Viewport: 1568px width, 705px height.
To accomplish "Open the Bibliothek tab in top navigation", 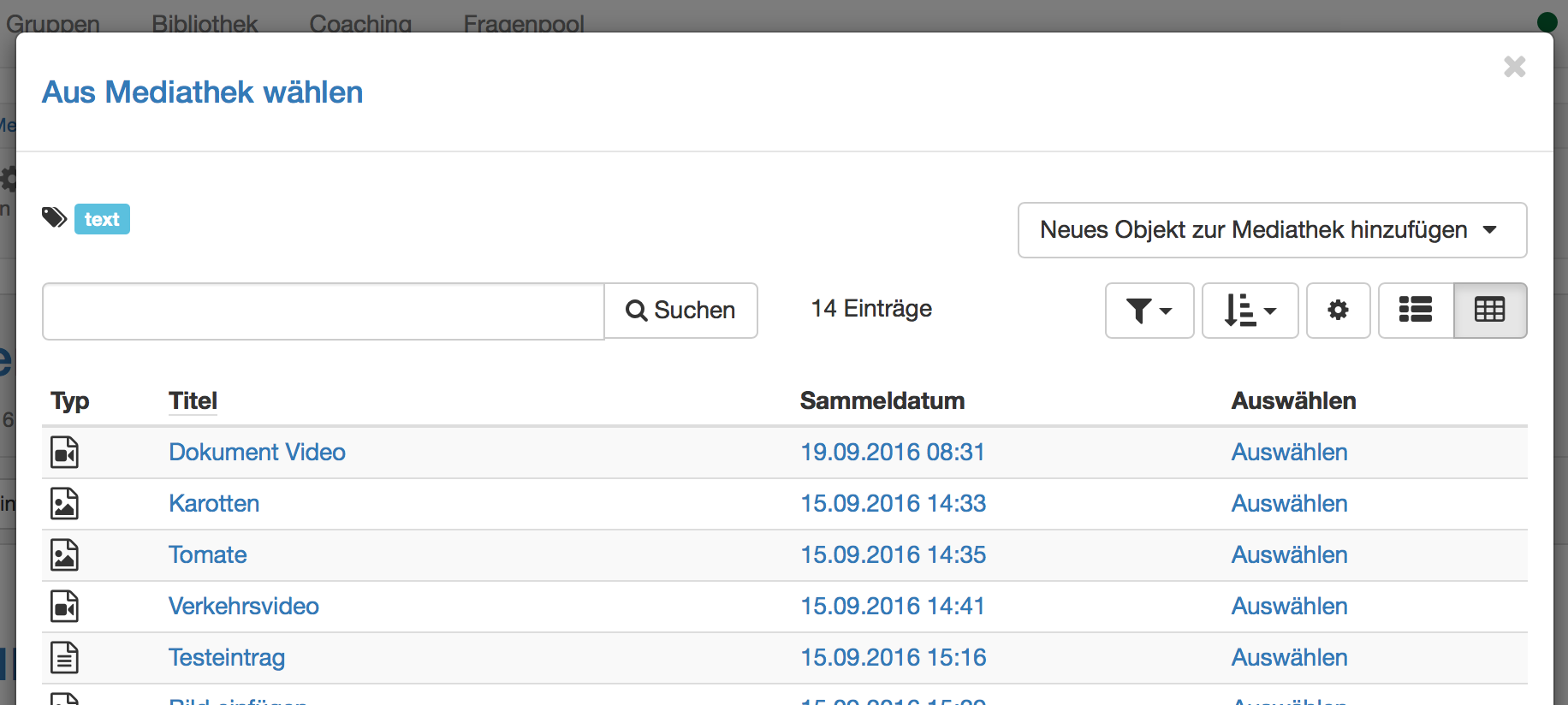I will coord(205,23).
